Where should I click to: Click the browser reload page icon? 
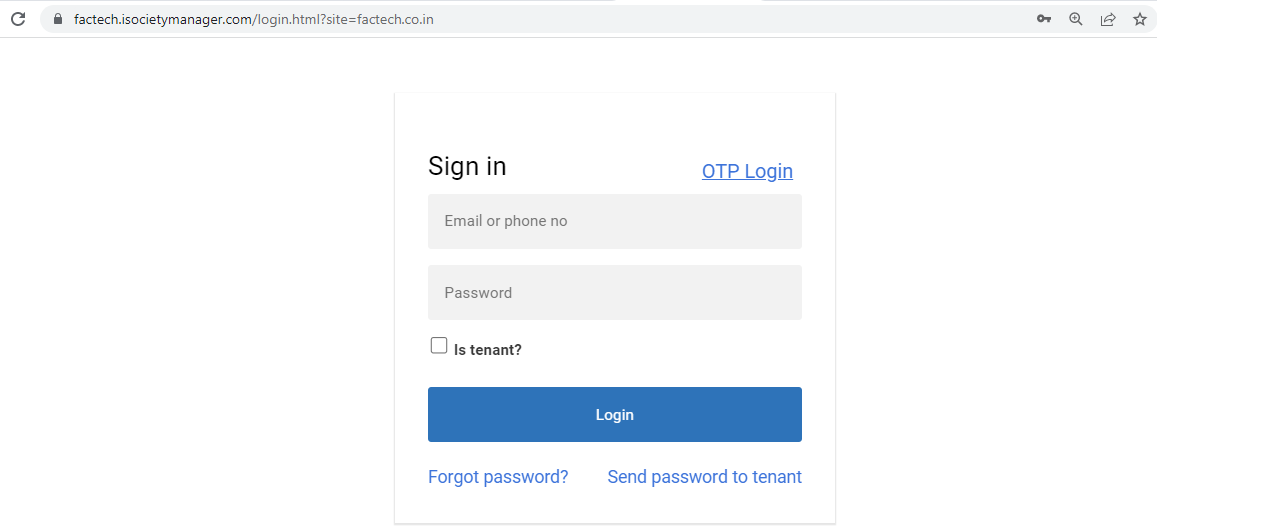pyautogui.click(x=18, y=19)
